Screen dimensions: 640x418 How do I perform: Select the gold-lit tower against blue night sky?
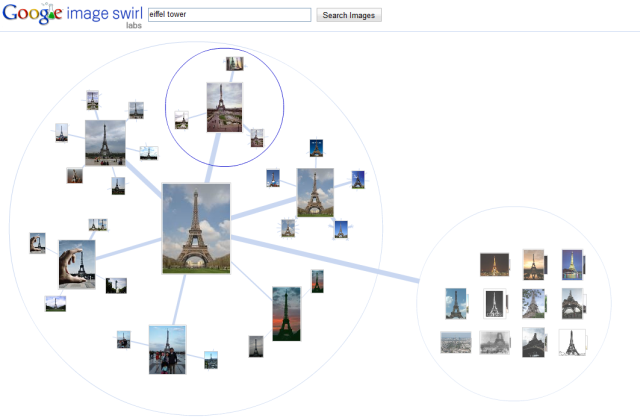coord(572,264)
